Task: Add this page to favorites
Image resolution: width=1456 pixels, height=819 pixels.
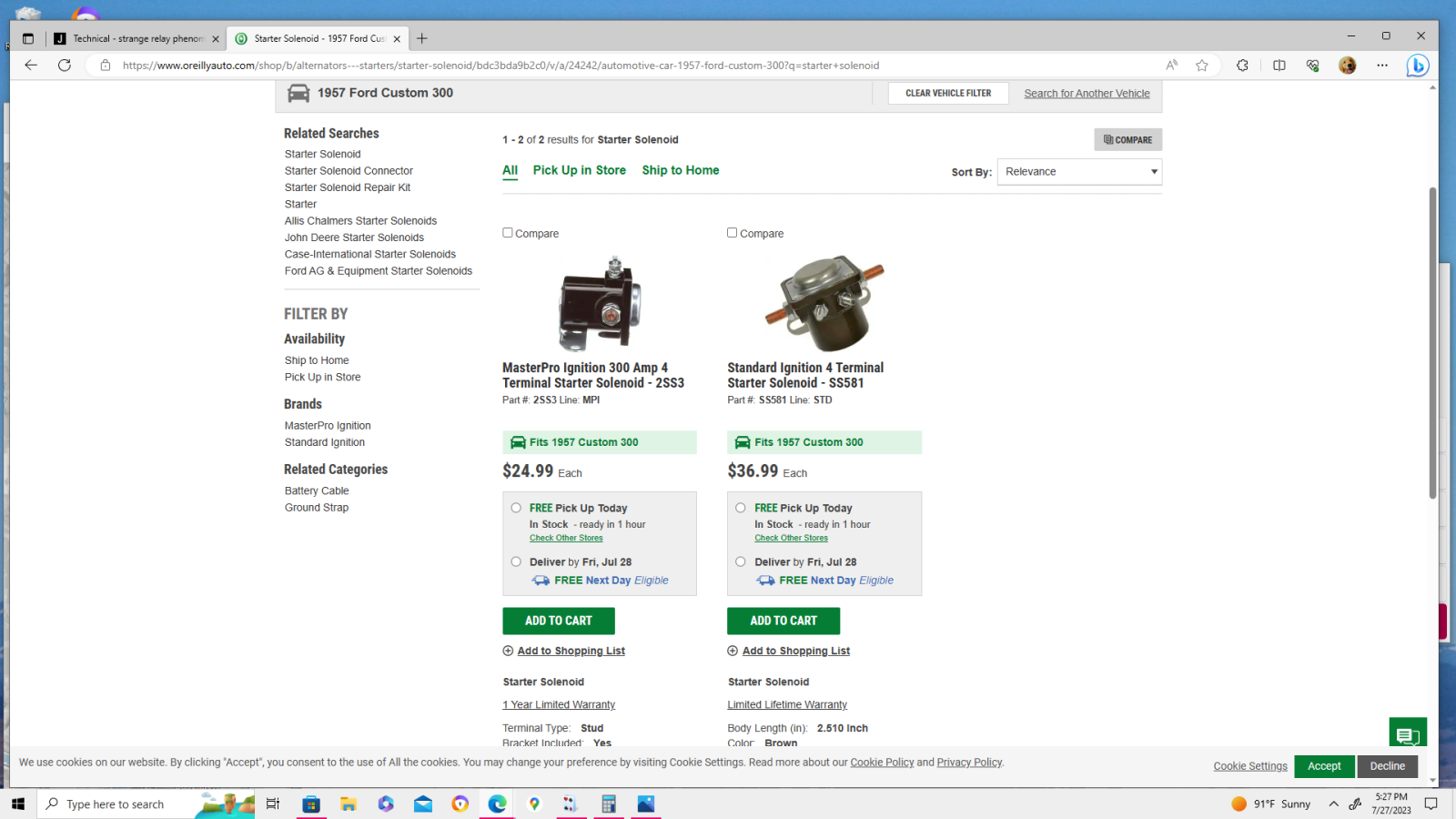Action: pyautogui.click(x=1202, y=65)
